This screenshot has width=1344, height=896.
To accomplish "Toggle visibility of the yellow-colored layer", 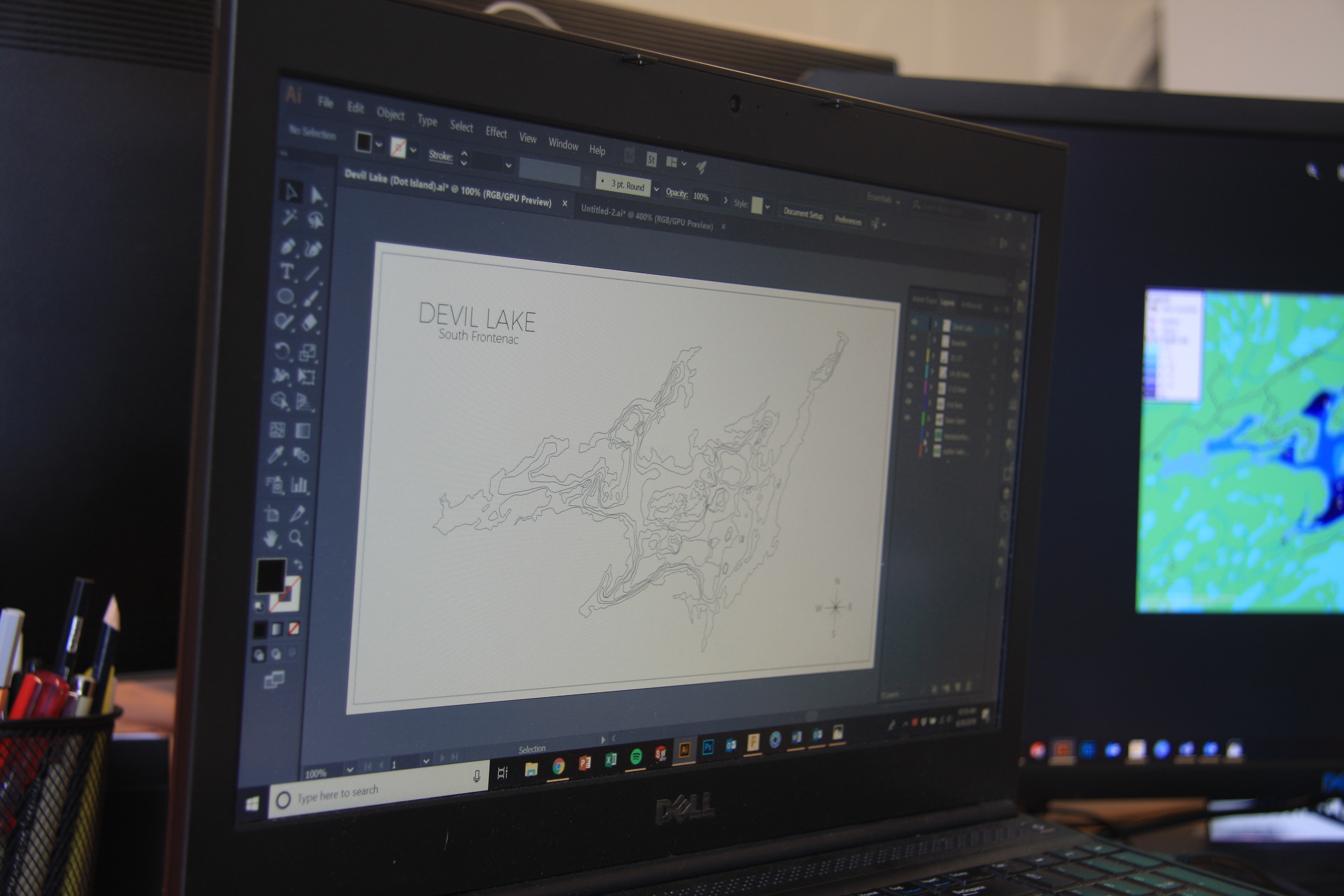I will 912,354.
